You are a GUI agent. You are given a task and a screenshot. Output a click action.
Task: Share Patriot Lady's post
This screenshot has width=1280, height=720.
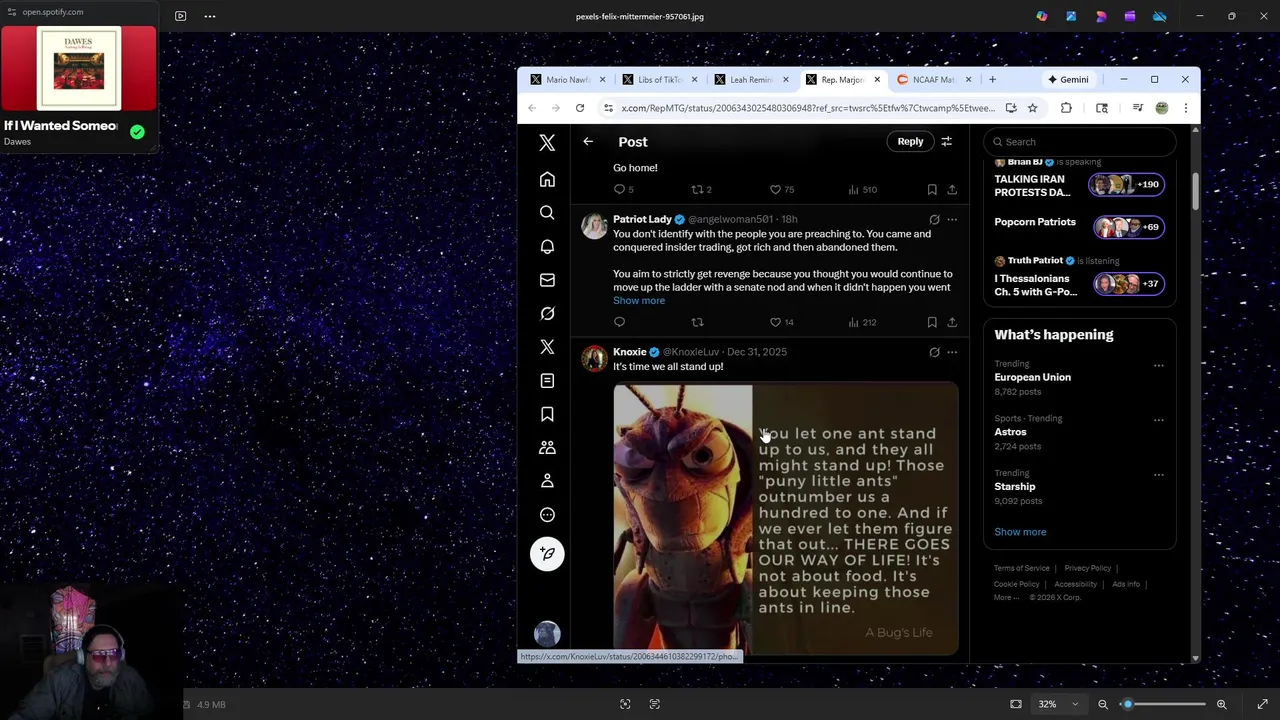click(952, 322)
